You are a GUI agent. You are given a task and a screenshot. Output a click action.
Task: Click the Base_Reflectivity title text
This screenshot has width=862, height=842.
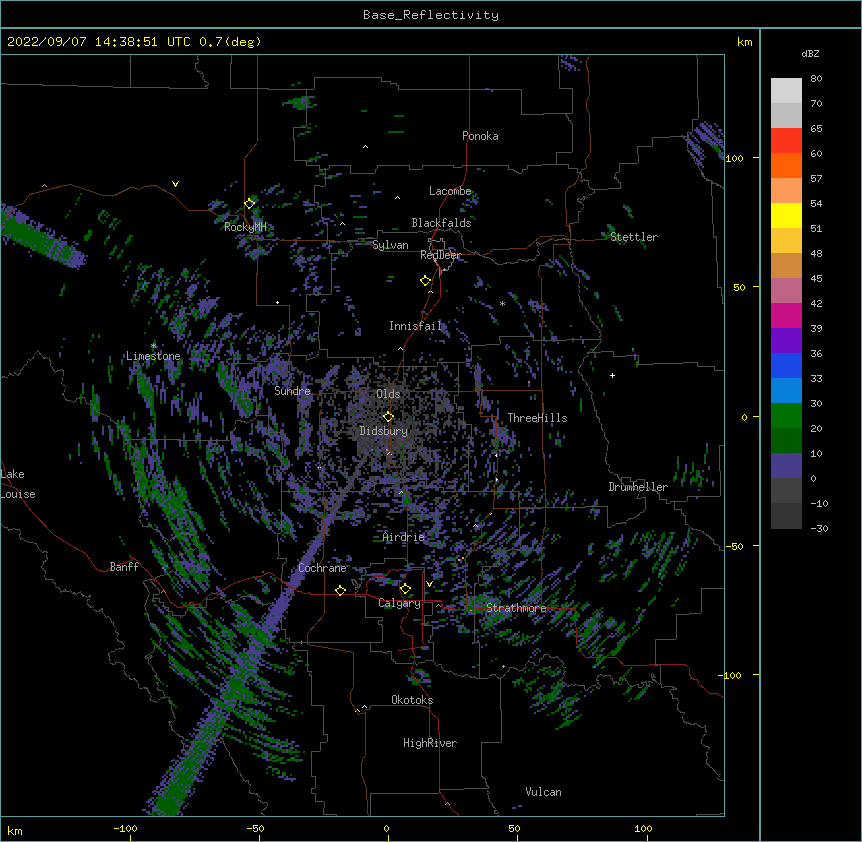coord(430,15)
